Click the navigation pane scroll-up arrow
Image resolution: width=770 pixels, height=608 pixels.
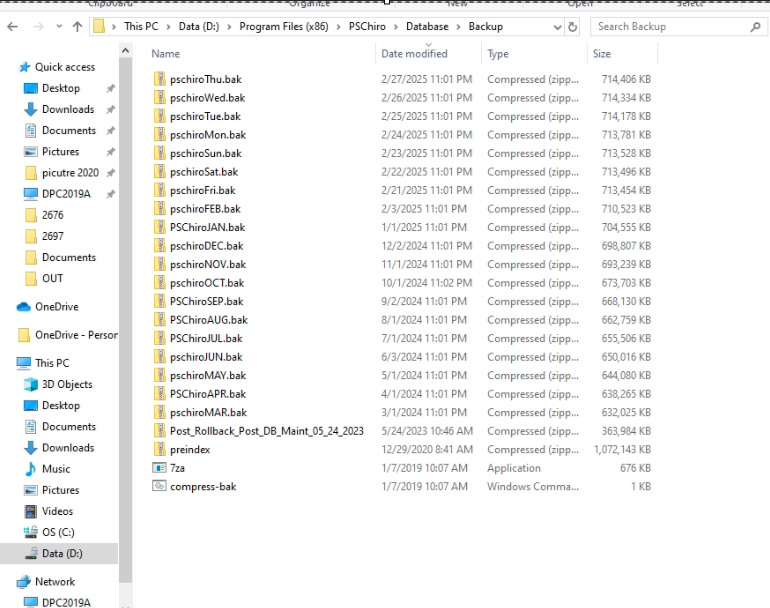pos(125,51)
